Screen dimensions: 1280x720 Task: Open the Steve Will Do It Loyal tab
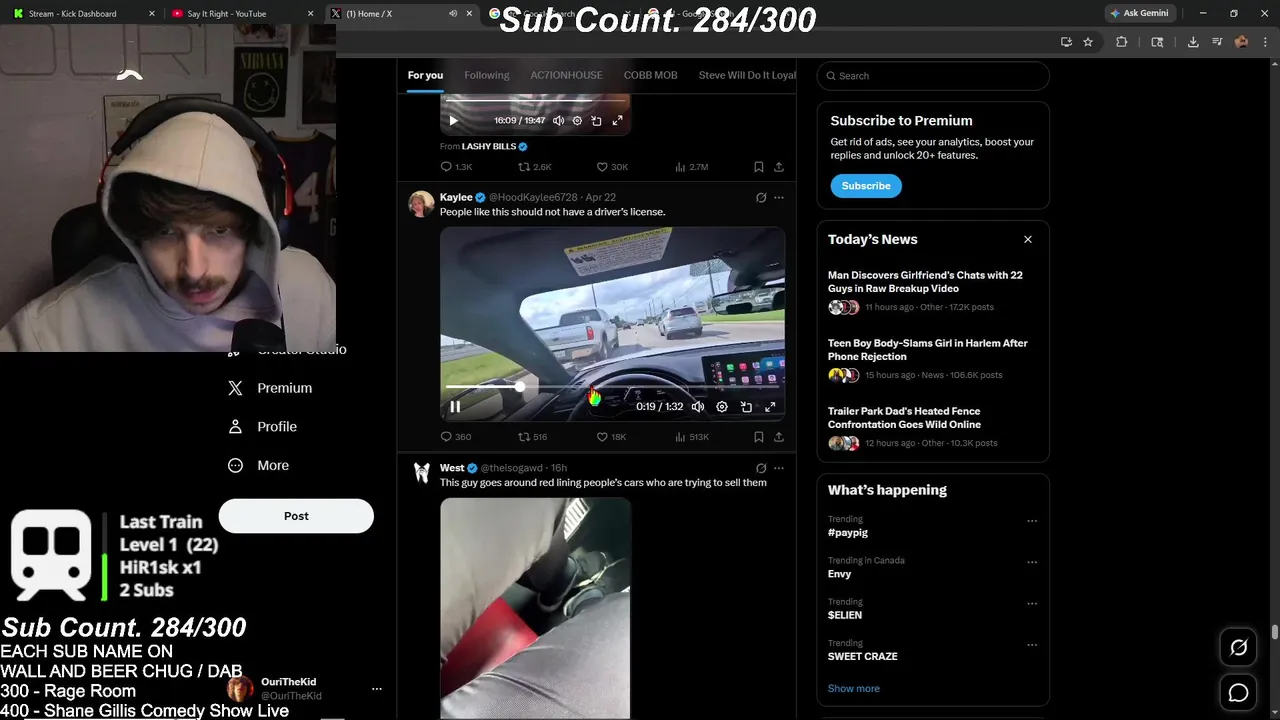(747, 75)
